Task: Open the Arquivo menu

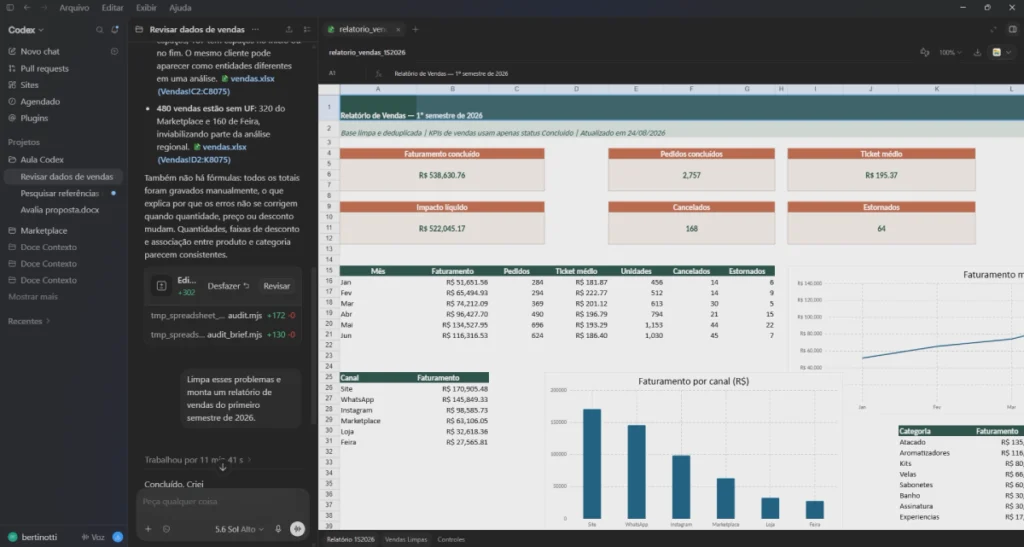Action: [x=74, y=8]
